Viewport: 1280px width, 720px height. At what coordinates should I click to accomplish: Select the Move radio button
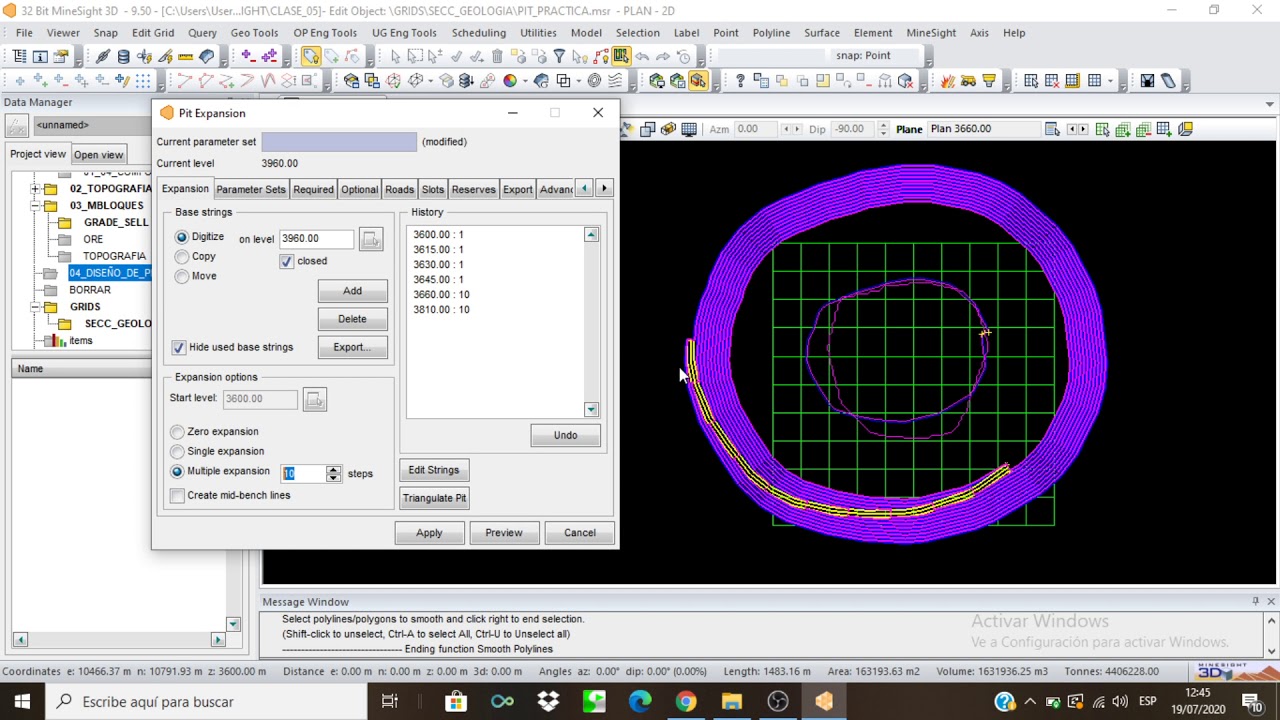pyautogui.click(x=181, y=276)
